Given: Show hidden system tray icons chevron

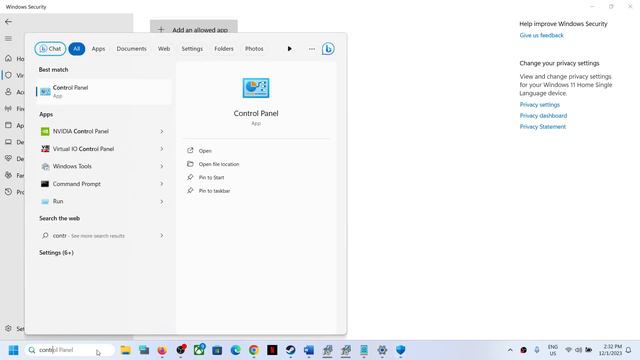Looking at the screenshot, I should point(510,350).
